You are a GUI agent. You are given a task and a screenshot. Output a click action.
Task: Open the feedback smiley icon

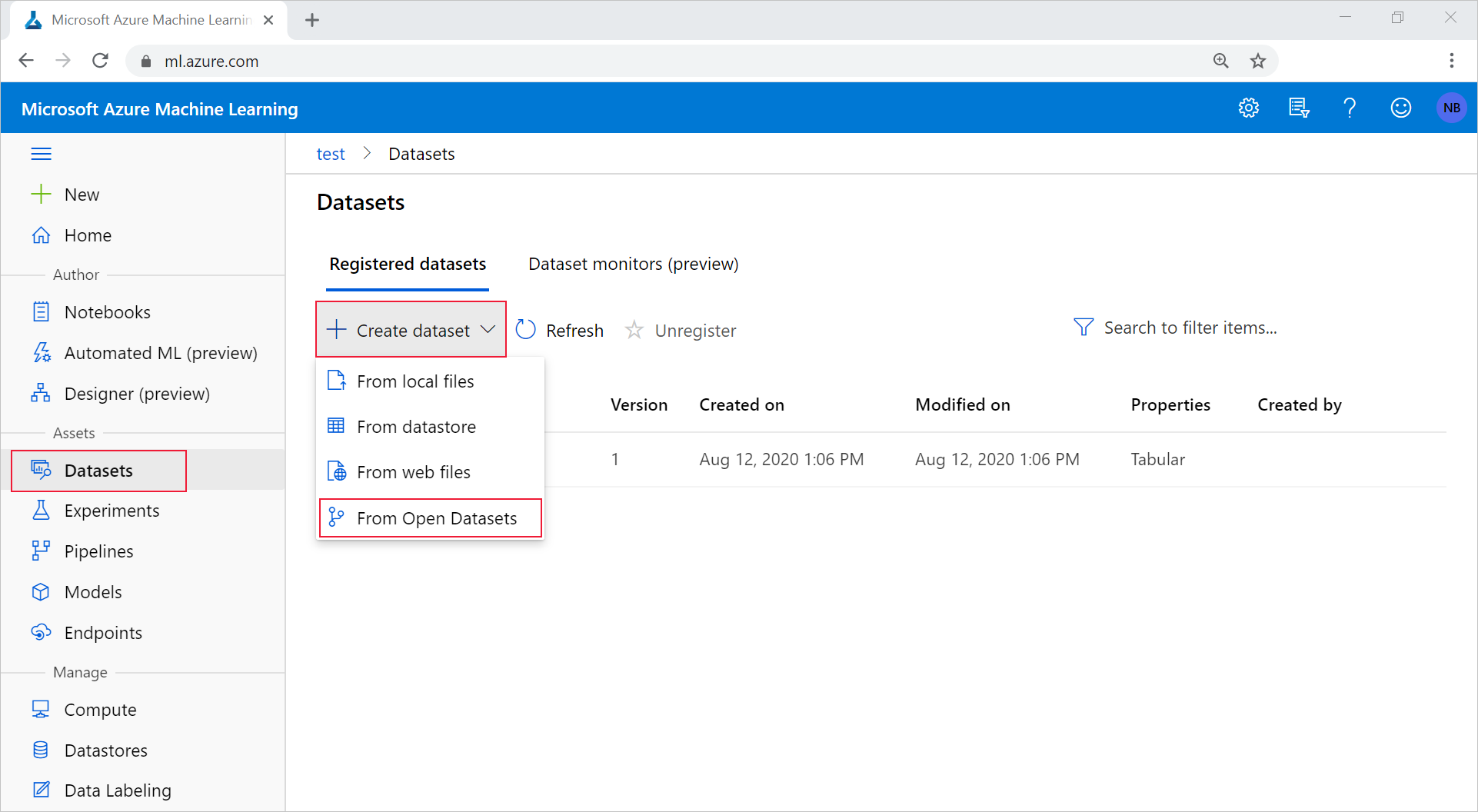[x=1400, y=108]
